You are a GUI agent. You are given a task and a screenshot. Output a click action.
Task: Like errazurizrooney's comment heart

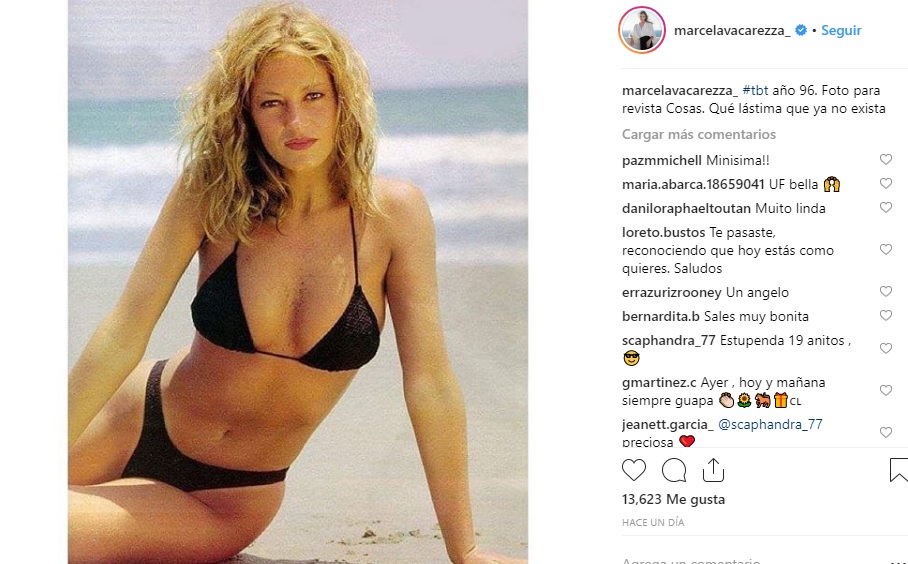click(x=885, y=291)
